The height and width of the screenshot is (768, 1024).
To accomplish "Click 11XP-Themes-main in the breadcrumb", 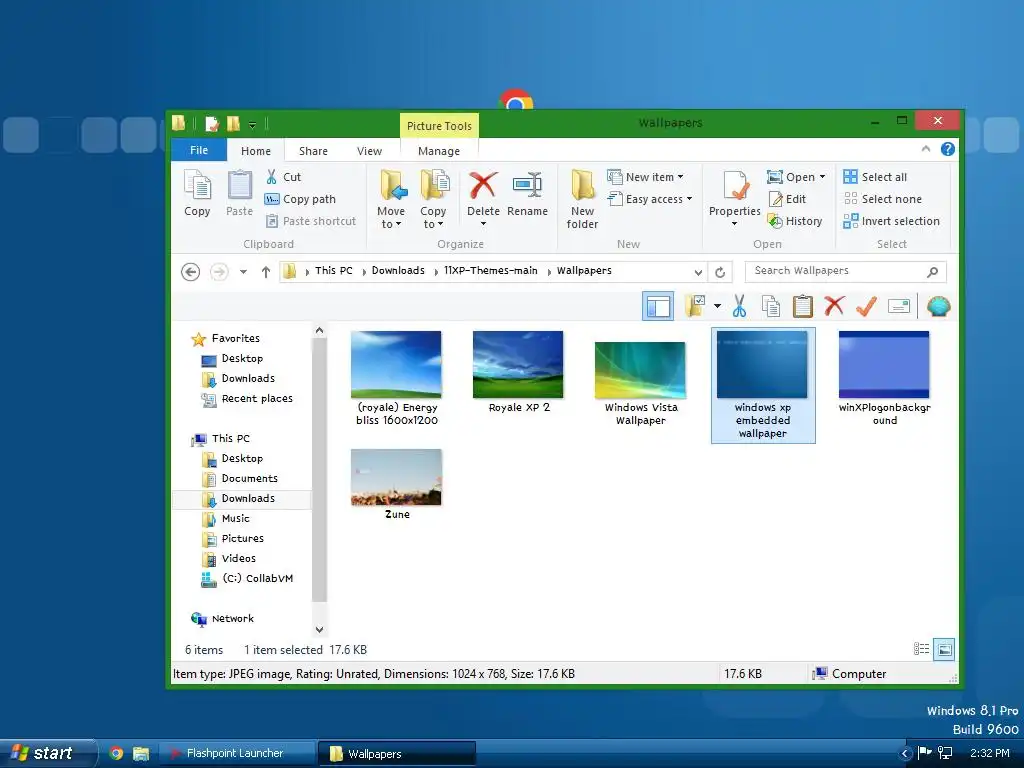I will [x=490, y=270].
